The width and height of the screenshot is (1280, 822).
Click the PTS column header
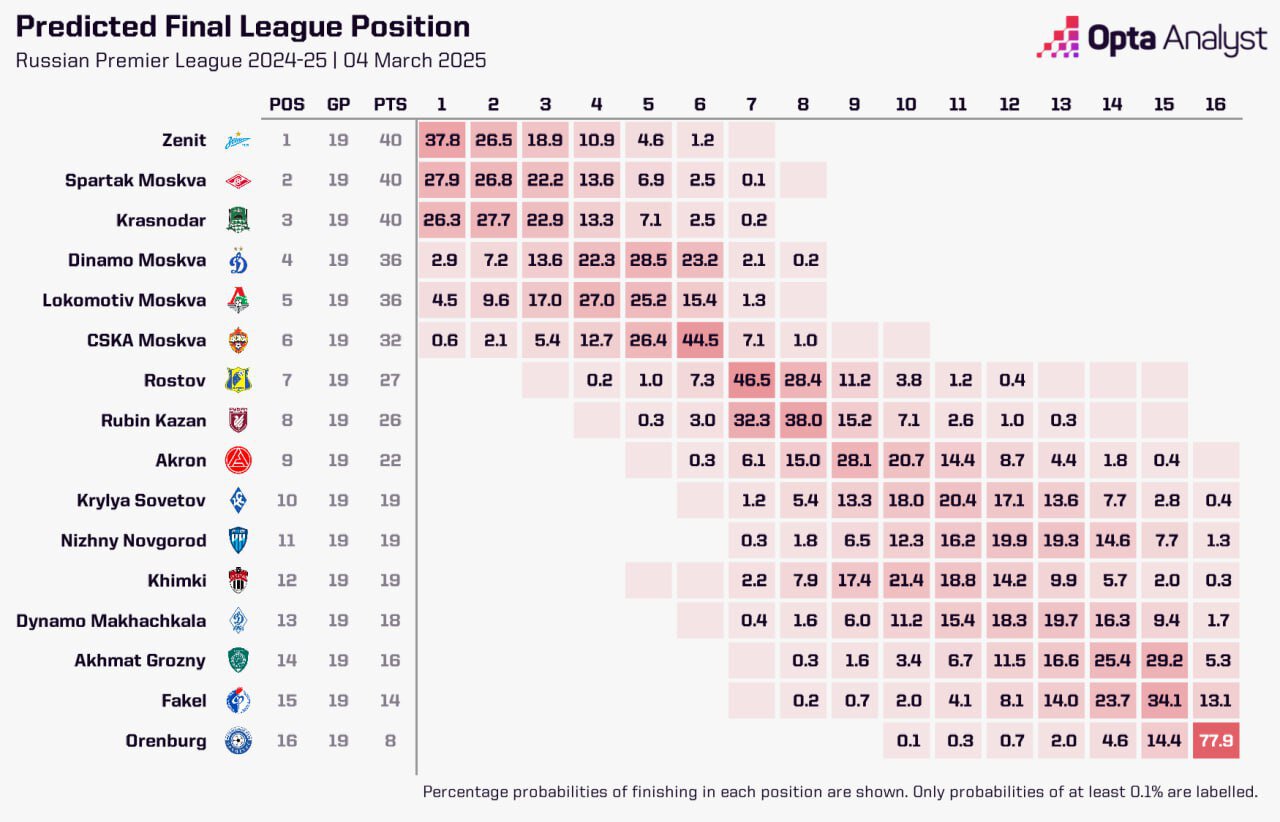pos(390,104)
